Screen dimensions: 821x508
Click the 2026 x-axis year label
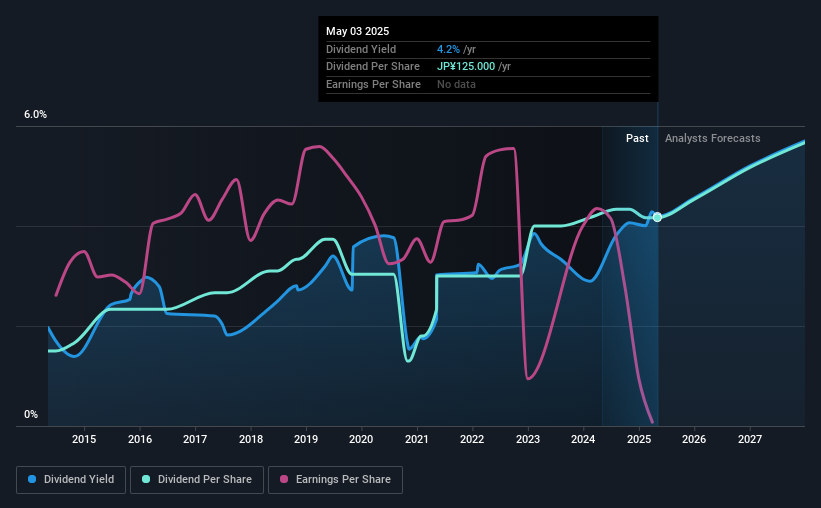pos(694,439)
